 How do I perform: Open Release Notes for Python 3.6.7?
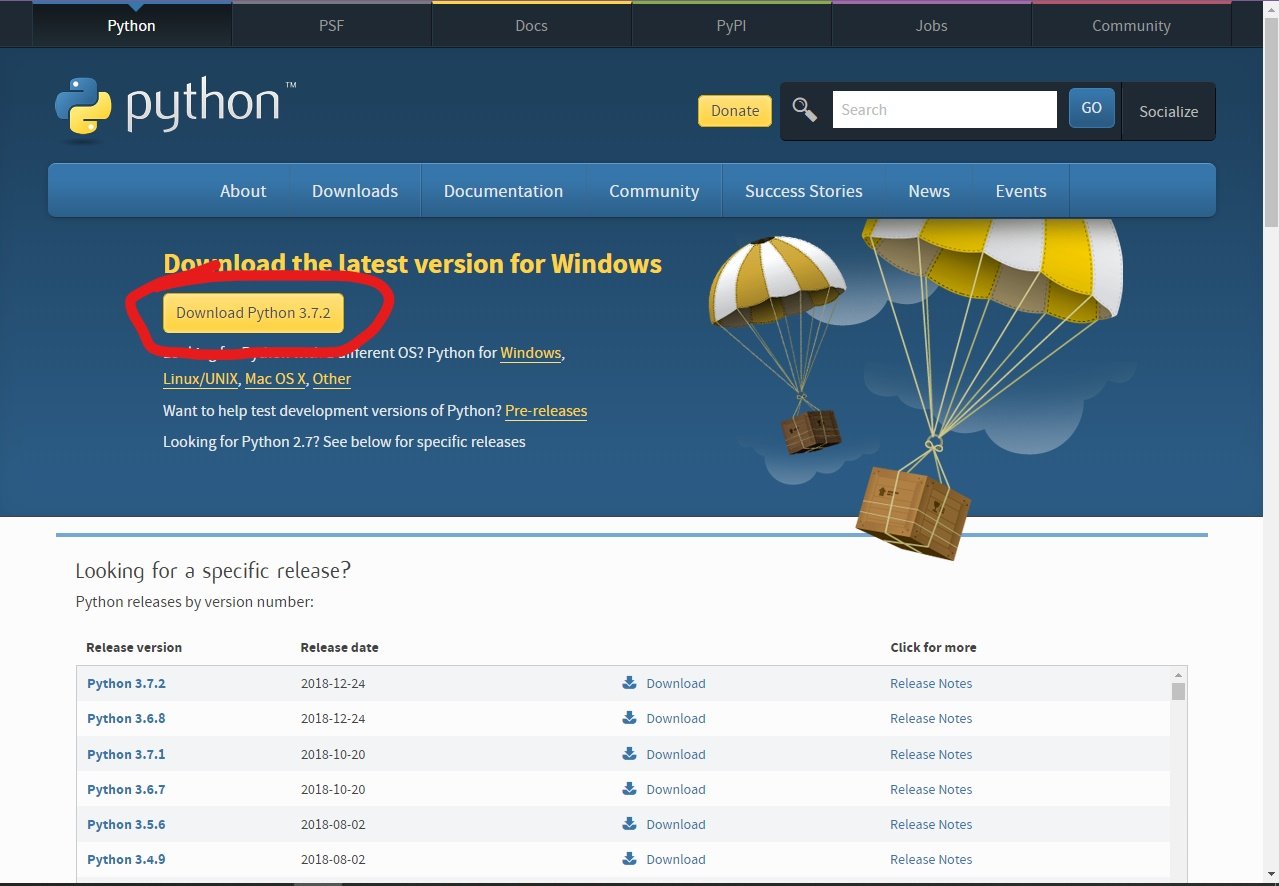[x=931, y=789]
